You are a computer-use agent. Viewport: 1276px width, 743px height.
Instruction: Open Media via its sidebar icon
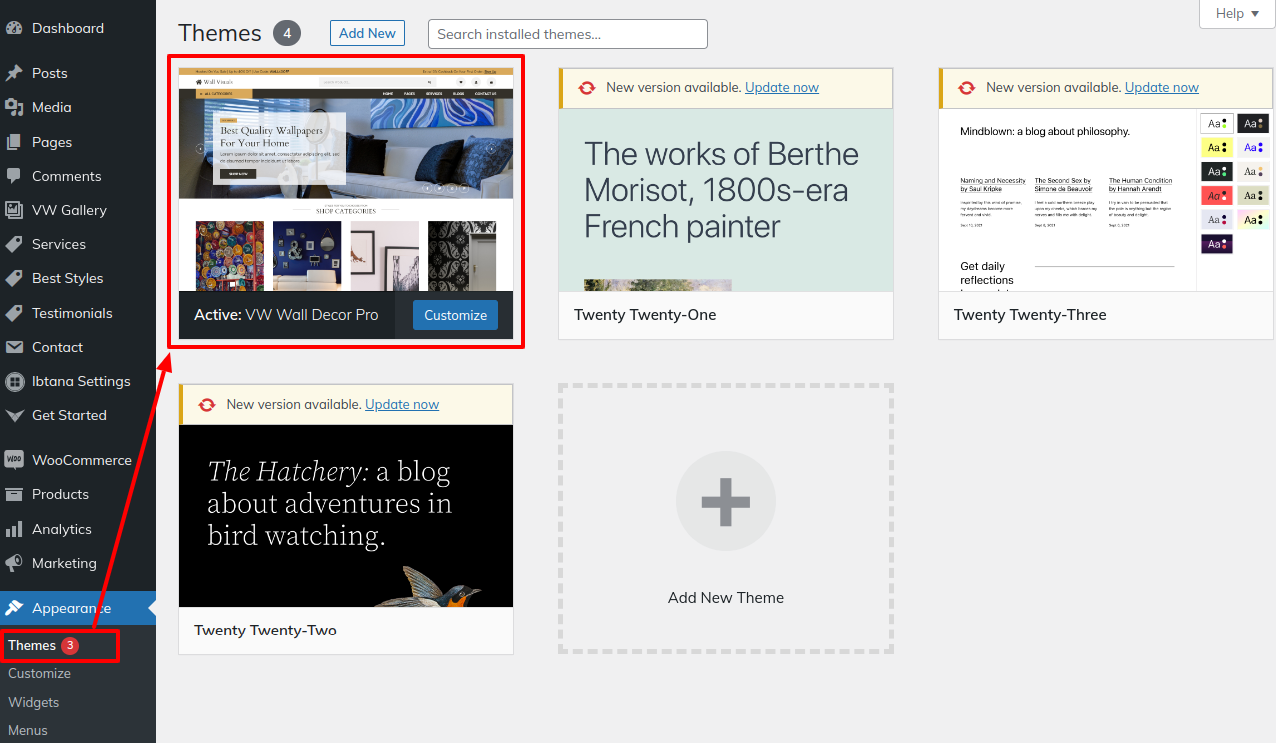coord(14,107)
